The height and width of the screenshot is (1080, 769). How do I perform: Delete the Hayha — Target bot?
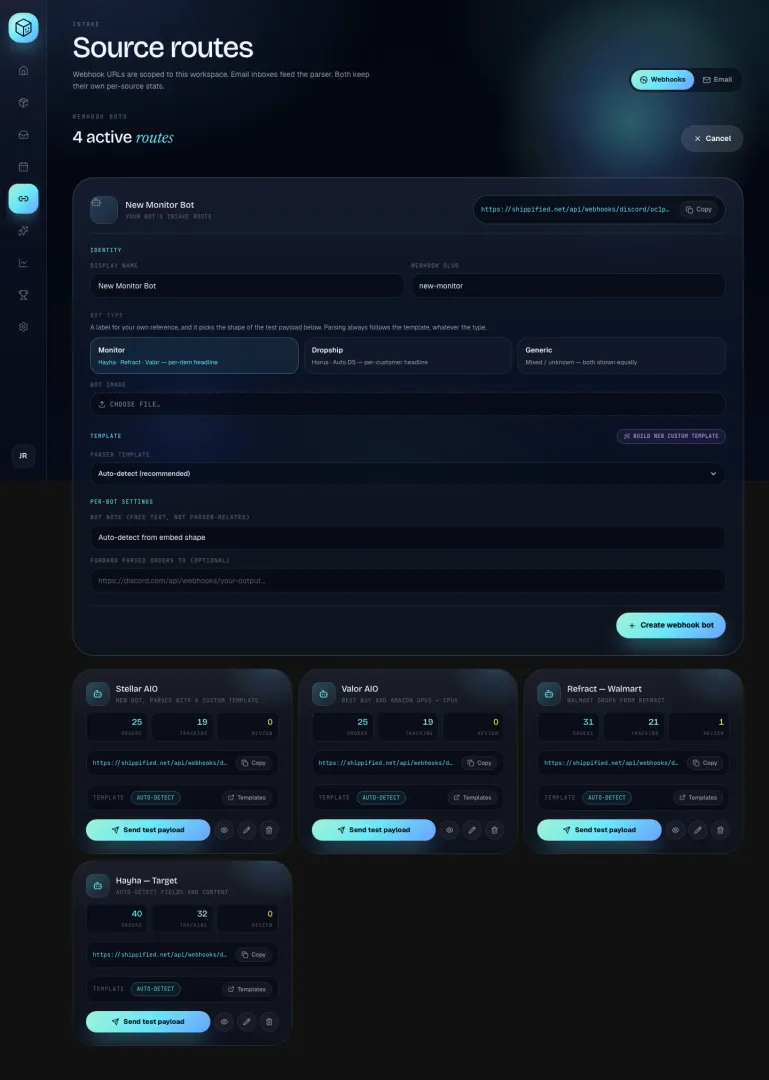269,1021
